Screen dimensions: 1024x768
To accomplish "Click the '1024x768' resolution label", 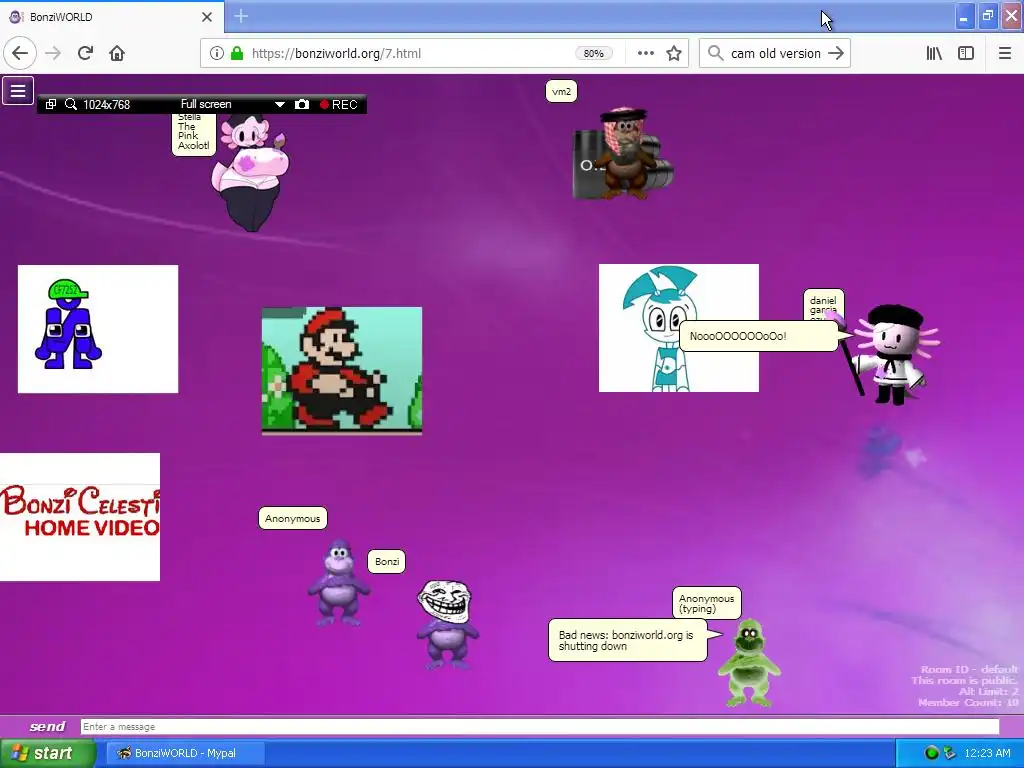I will pyautogui.click(x=106, y=104).
